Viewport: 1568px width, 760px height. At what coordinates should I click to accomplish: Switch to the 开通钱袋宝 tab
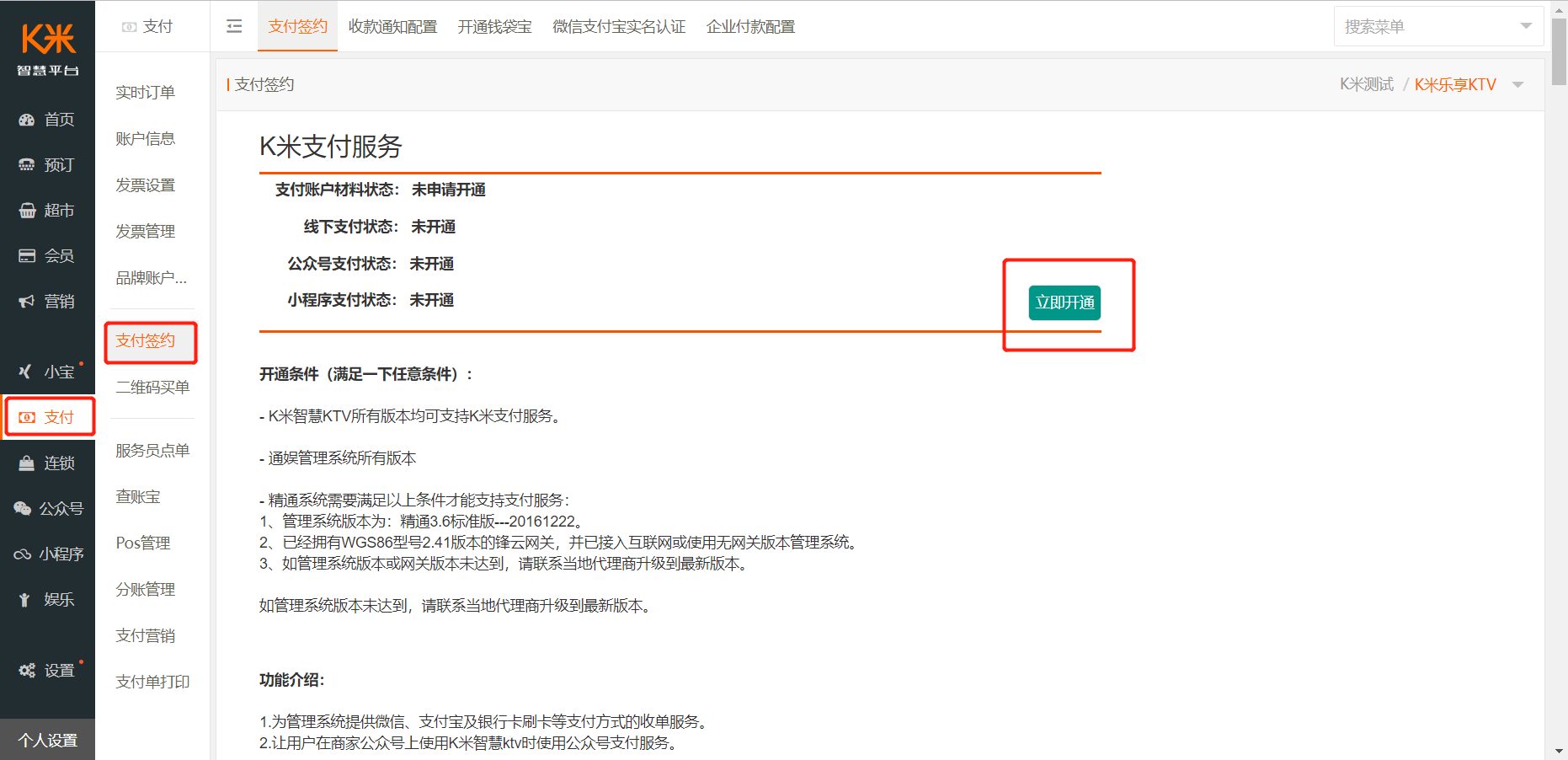(494, 26)
